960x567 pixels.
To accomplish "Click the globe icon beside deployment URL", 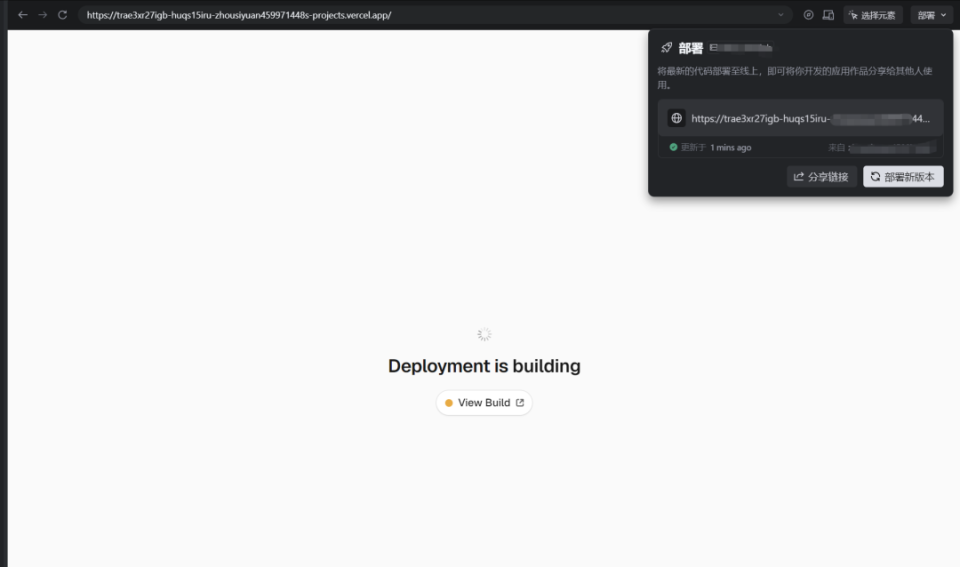I will (677, 118).
